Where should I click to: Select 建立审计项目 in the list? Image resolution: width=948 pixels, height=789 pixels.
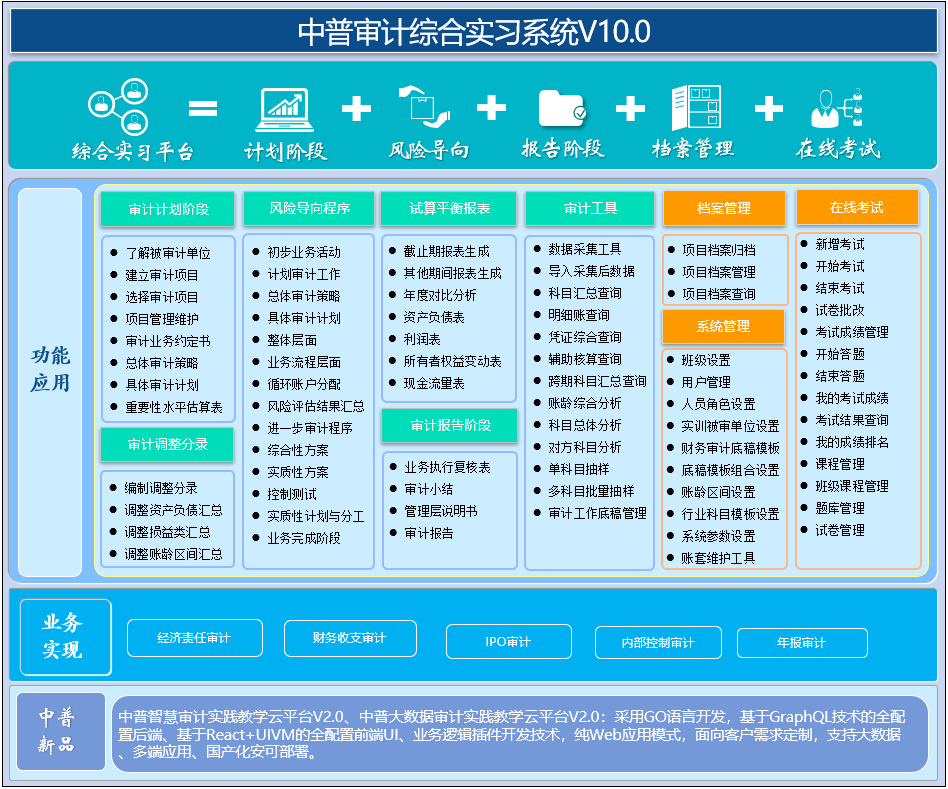[161, 275]
